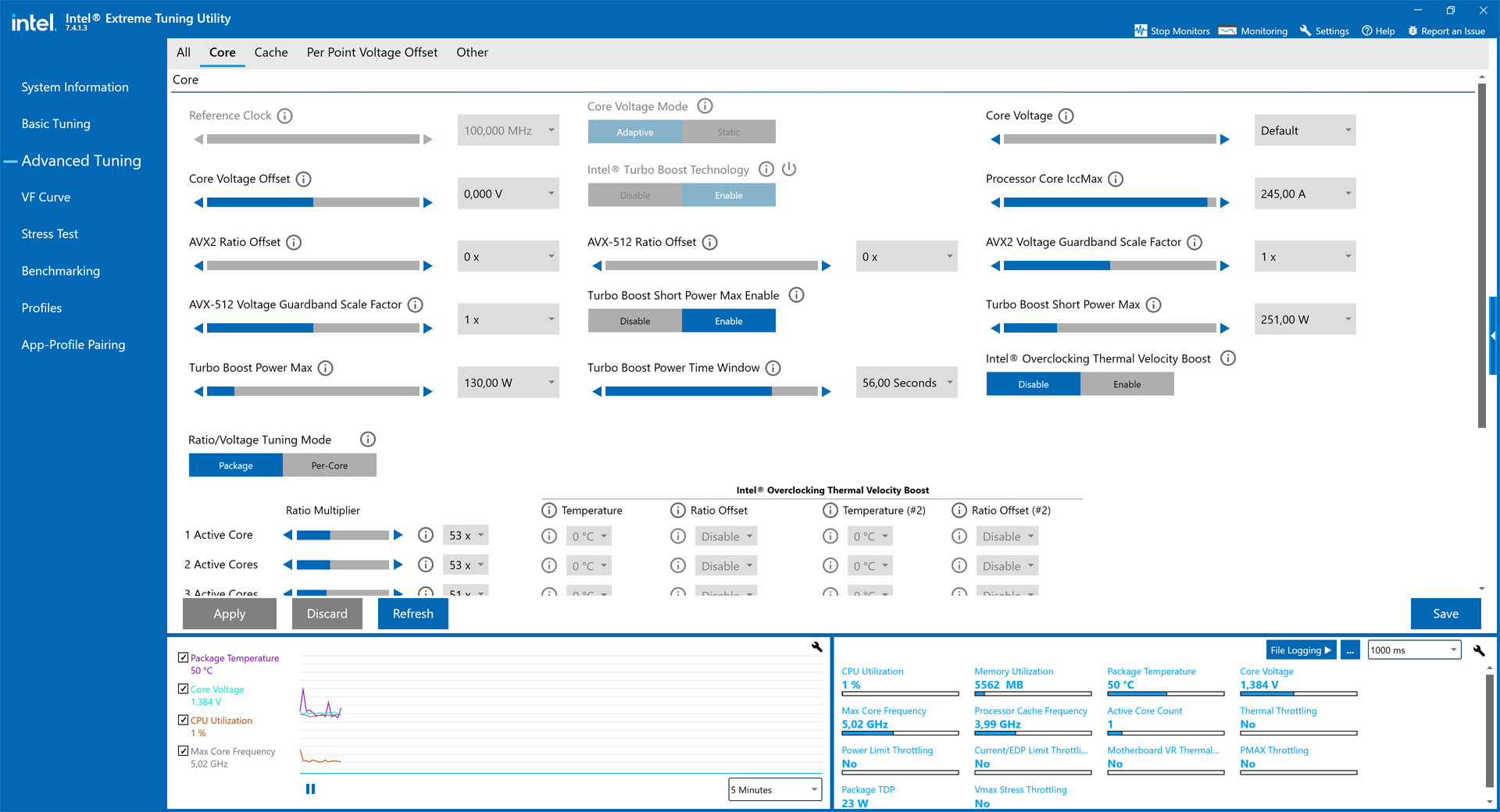The height and width of the screenshot is (812, 1500).
Task: Click the Apply button
Action: pyautogui.click(x=230, y=614)
